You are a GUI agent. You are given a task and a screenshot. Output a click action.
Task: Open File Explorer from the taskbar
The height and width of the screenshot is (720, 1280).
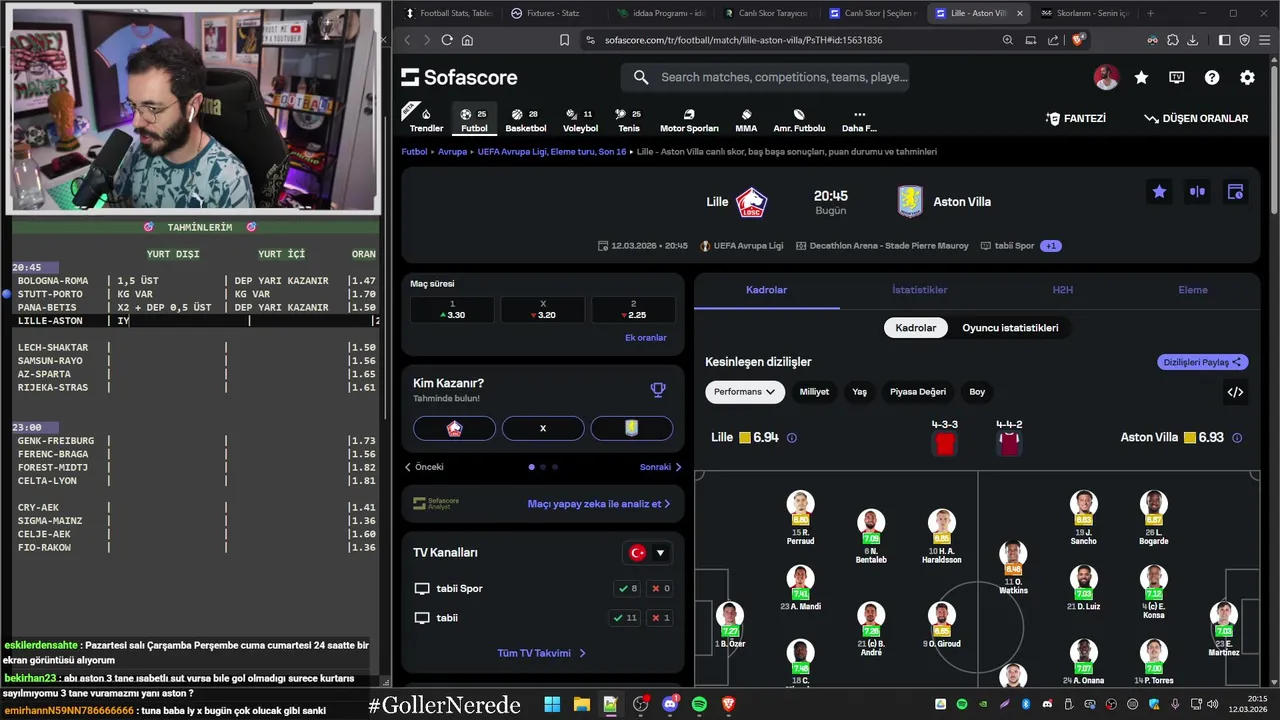point(581,705)
